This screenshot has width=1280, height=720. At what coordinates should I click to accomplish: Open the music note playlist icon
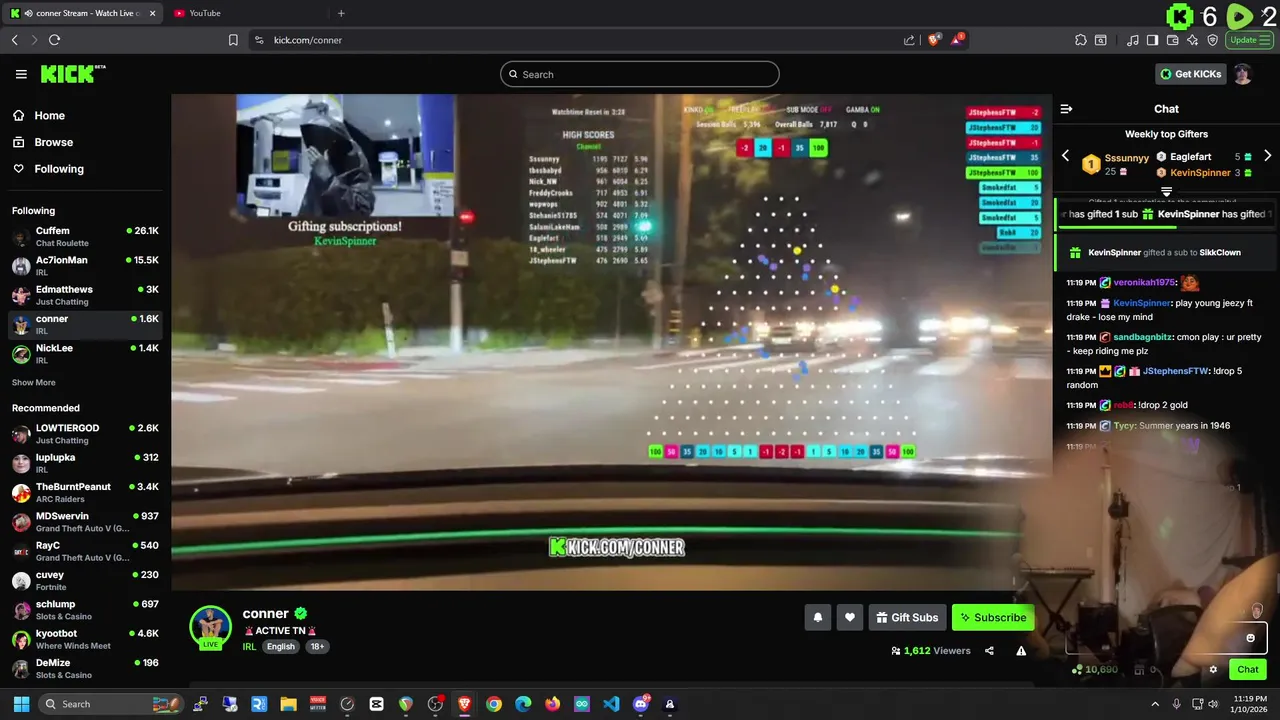pyautogui.click(x=1132, y=40)
